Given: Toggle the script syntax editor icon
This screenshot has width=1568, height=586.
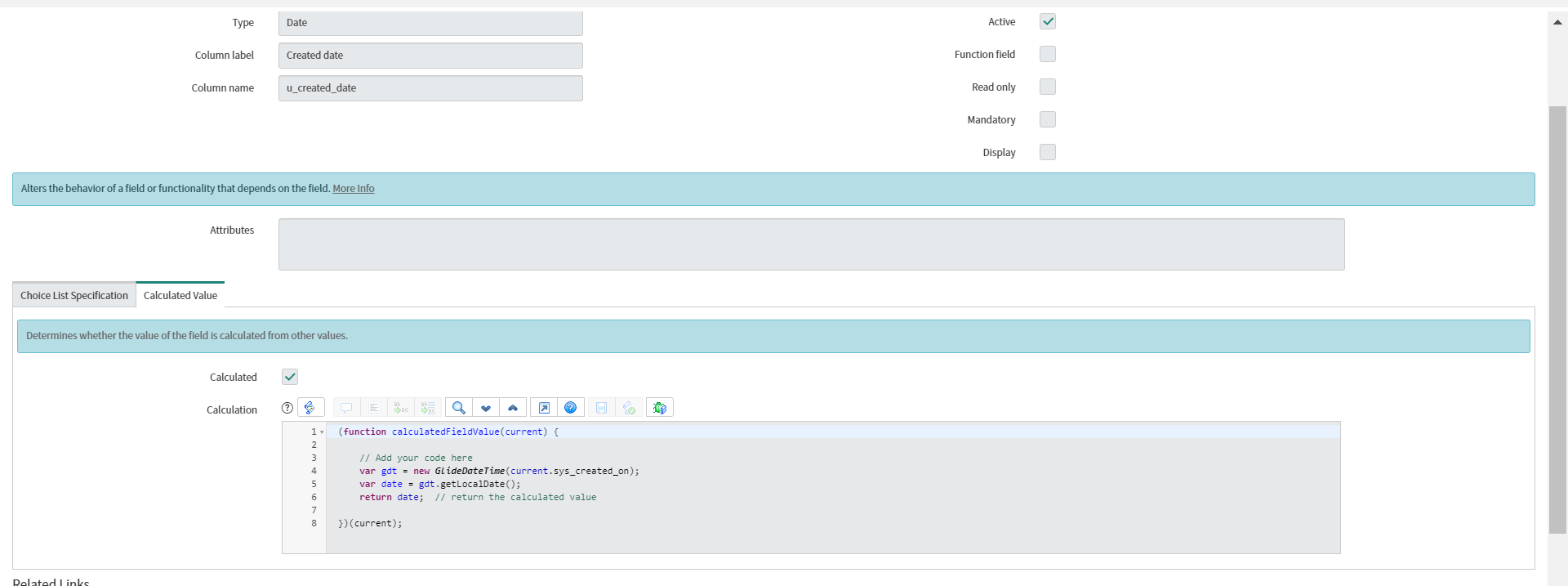Looking at the screenshot, I should tap(310, 408).
